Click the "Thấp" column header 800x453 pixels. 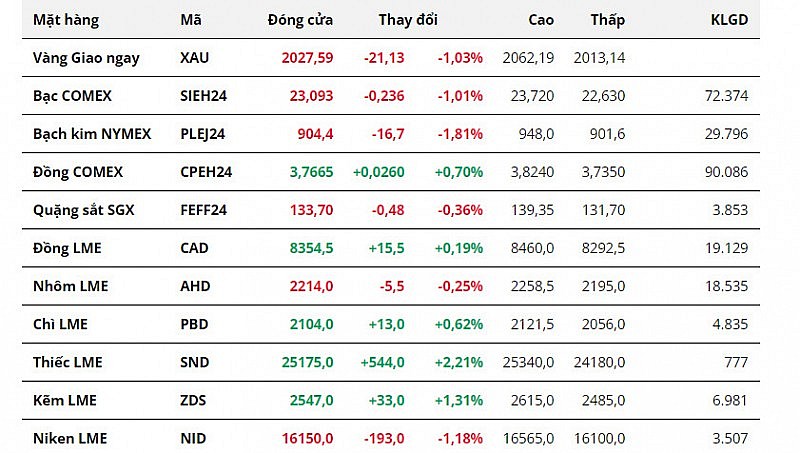(607, 20)
